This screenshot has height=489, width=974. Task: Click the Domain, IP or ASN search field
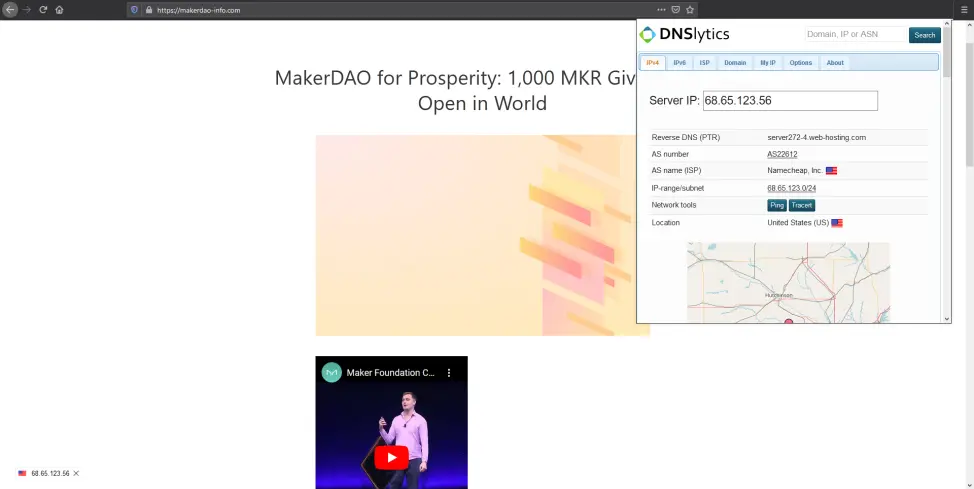(x=855, y=34)
